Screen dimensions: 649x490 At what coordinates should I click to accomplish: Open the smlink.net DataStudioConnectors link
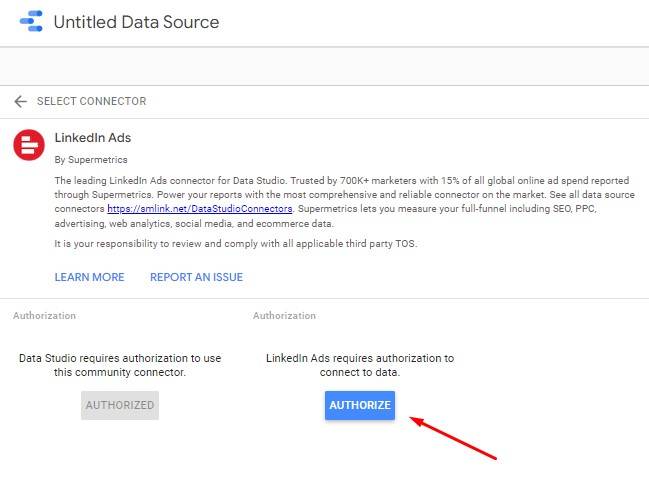[x=200, y=209]
